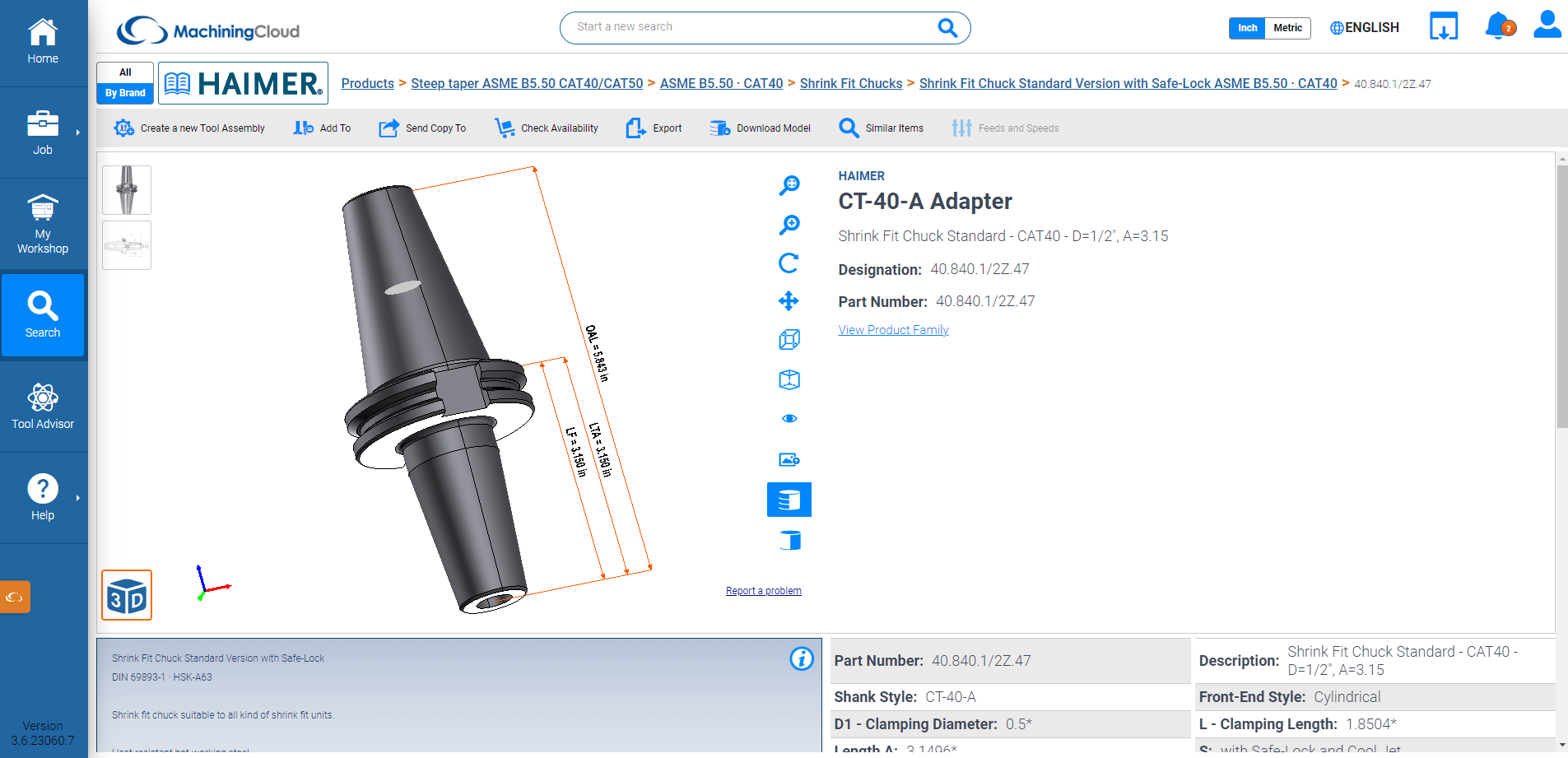Click the CT-40-A Adapter heading
This screenshot has height=758, width=1568.
coord(925,201)
